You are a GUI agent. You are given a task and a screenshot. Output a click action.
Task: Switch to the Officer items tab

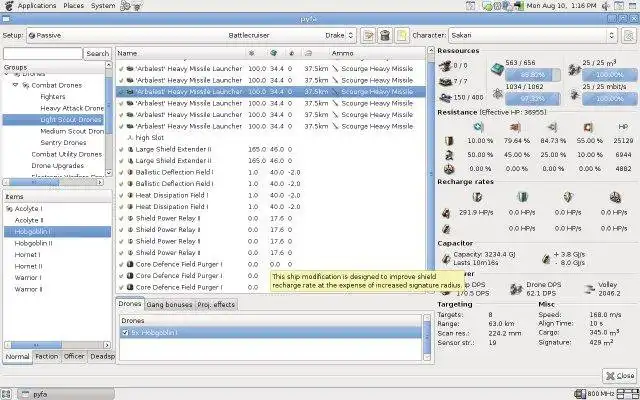pos(74,356)
